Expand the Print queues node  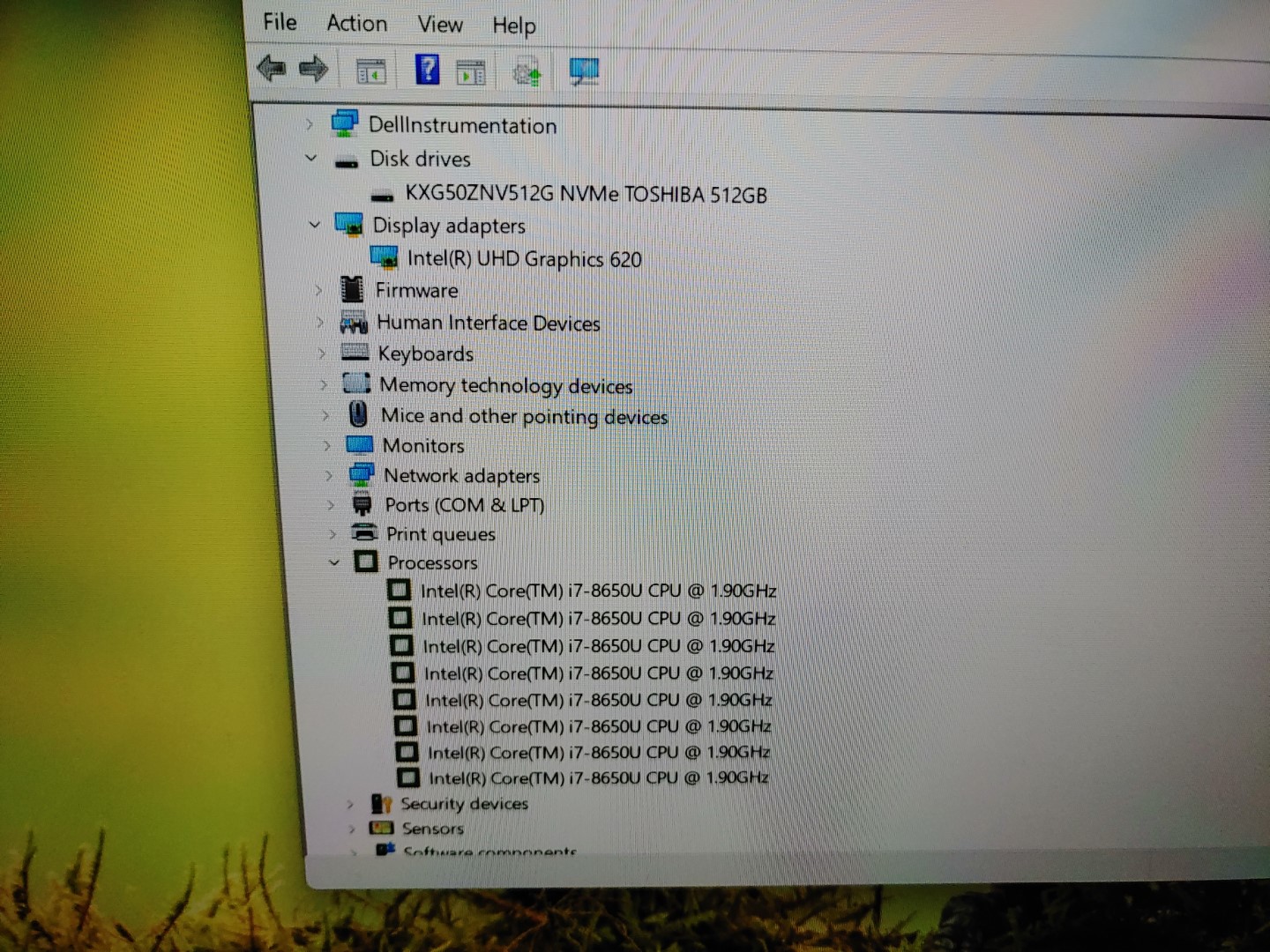click(x=332, y=534)
